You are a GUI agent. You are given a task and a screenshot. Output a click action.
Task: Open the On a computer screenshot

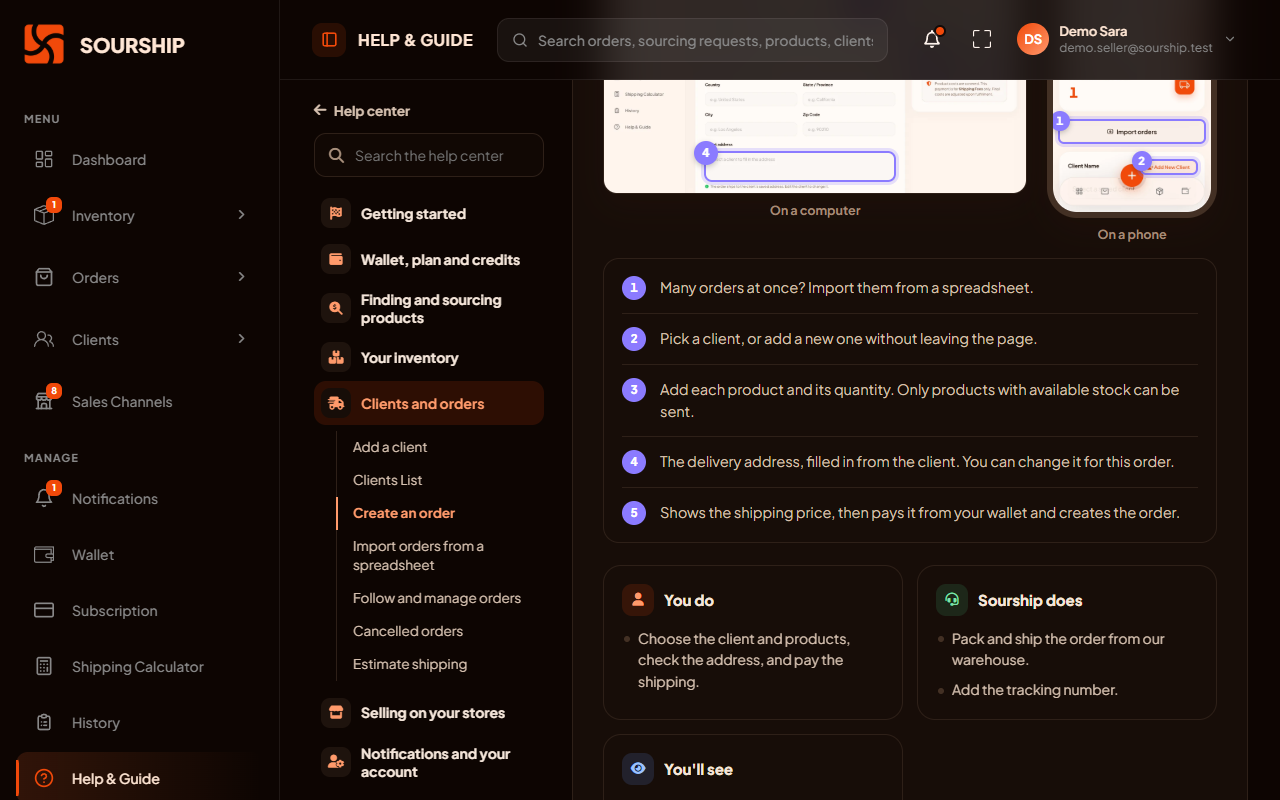click(815, 136)
